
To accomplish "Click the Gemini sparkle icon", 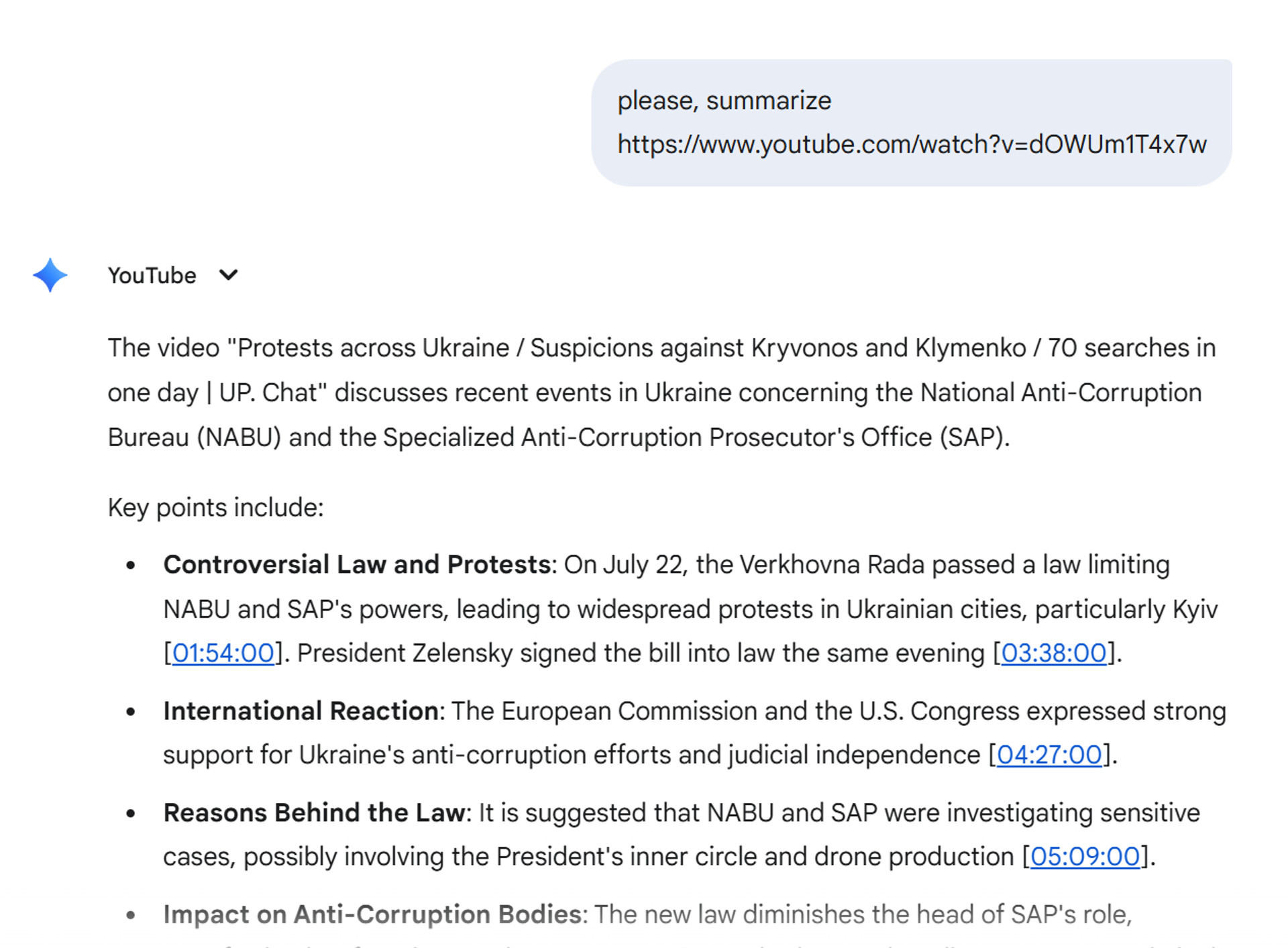I will (50, 275).
